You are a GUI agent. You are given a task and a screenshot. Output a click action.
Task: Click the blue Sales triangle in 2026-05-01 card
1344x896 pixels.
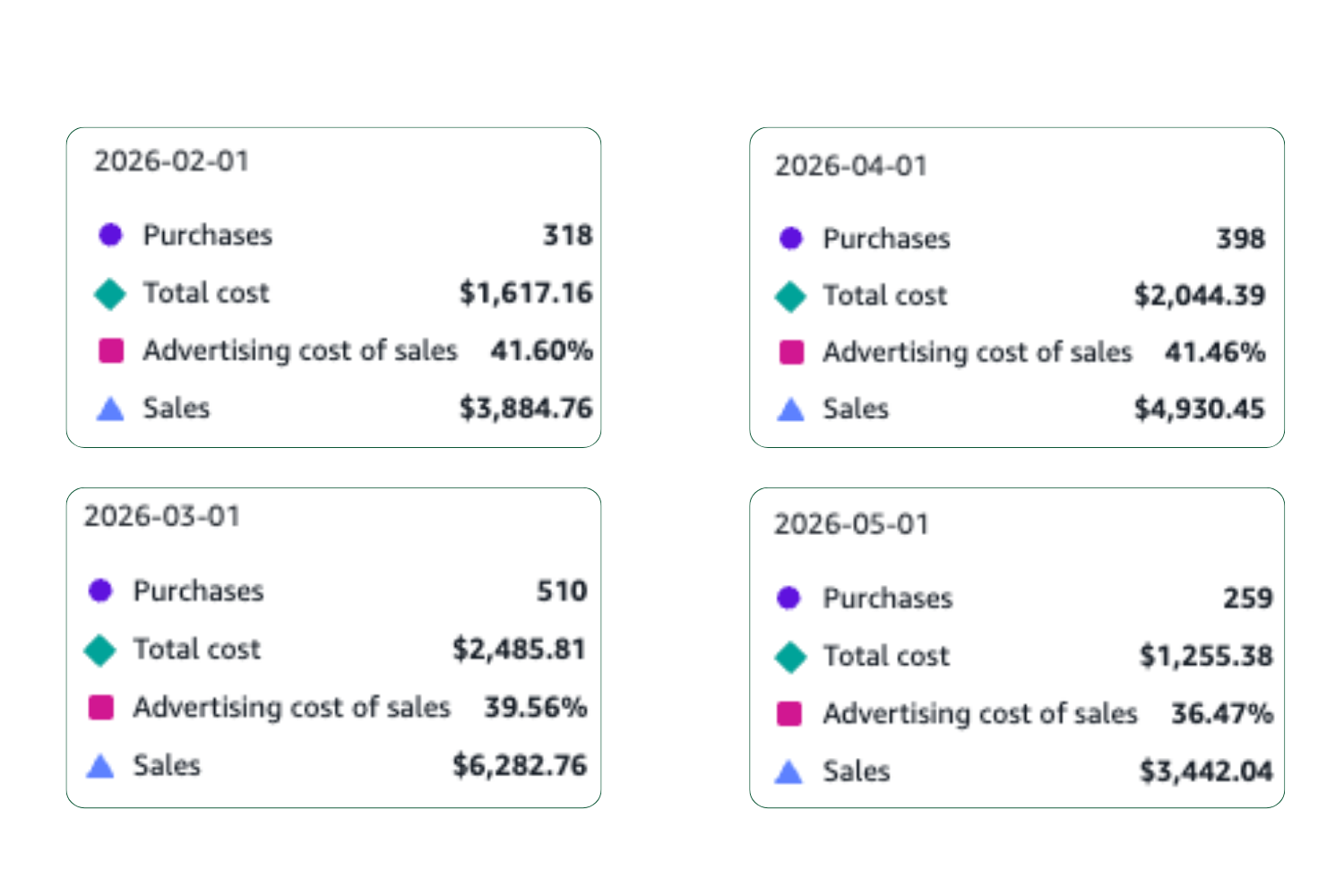point(788,771)
